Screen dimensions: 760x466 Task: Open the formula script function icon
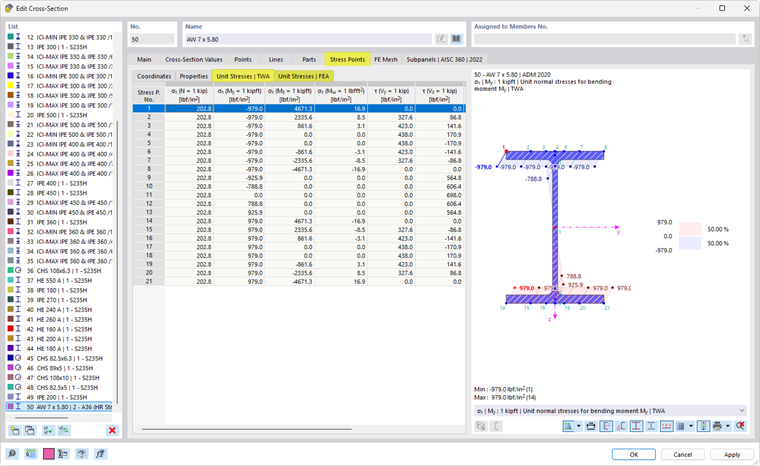tap(100, 454)
